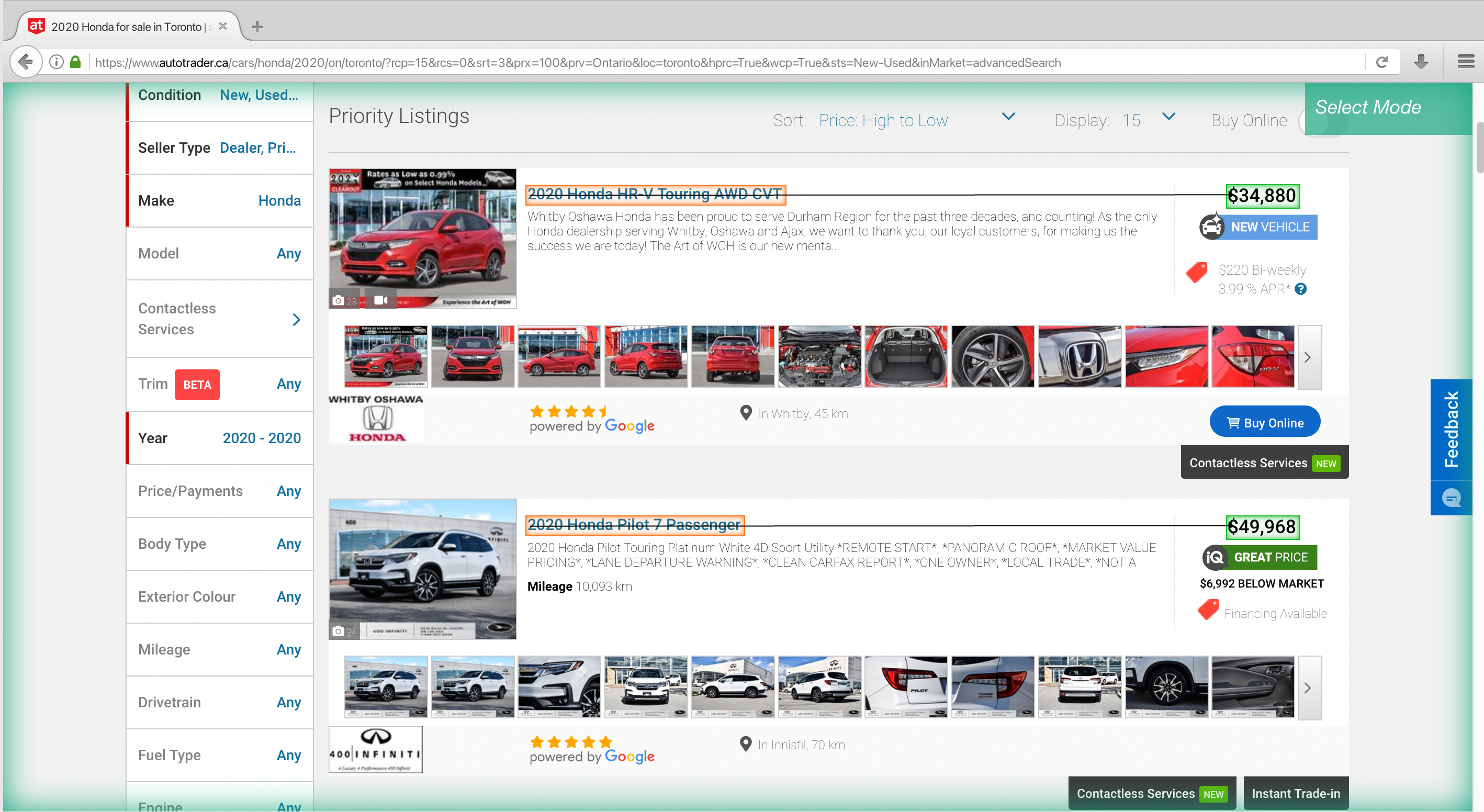Reload the page with the refresh icon

click(x=1381, y=62)
